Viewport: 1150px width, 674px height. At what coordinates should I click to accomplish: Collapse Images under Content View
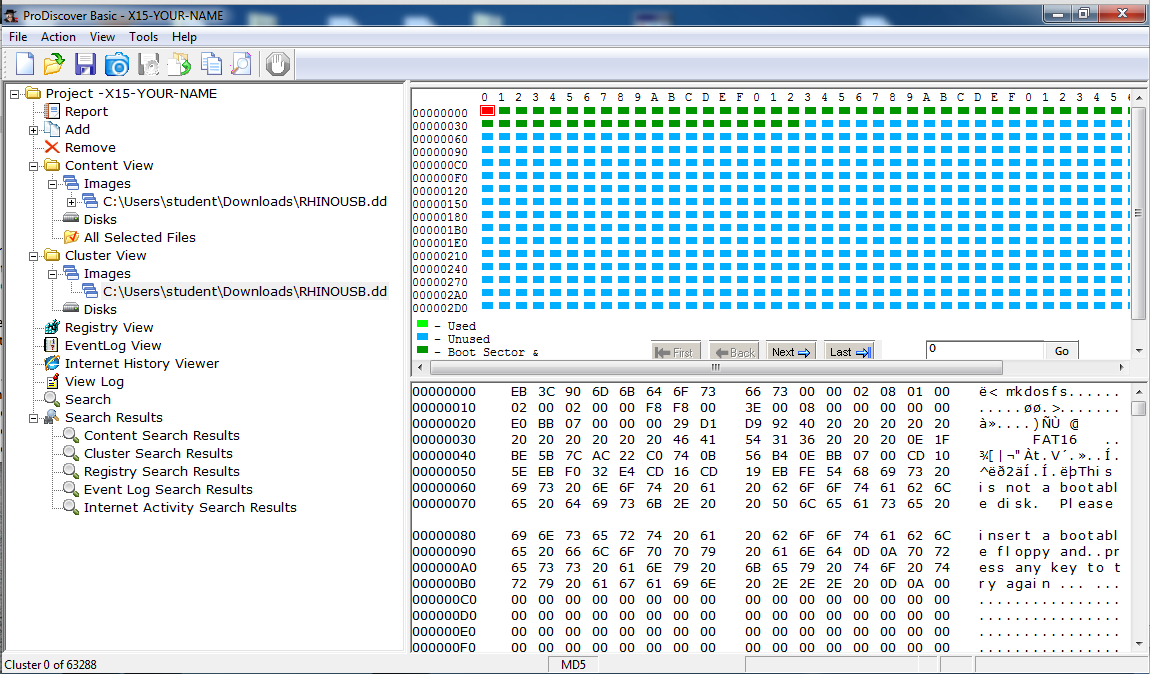(x=52, y=184)
